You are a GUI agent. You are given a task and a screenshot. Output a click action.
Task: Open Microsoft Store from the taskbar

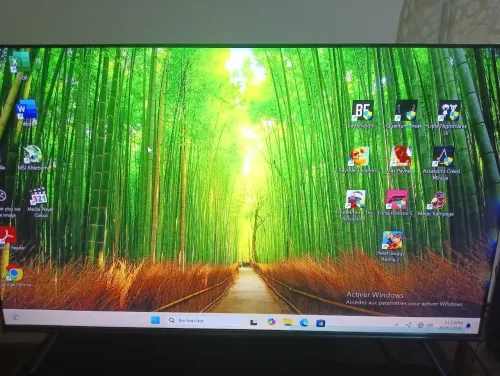coord(321,323)
